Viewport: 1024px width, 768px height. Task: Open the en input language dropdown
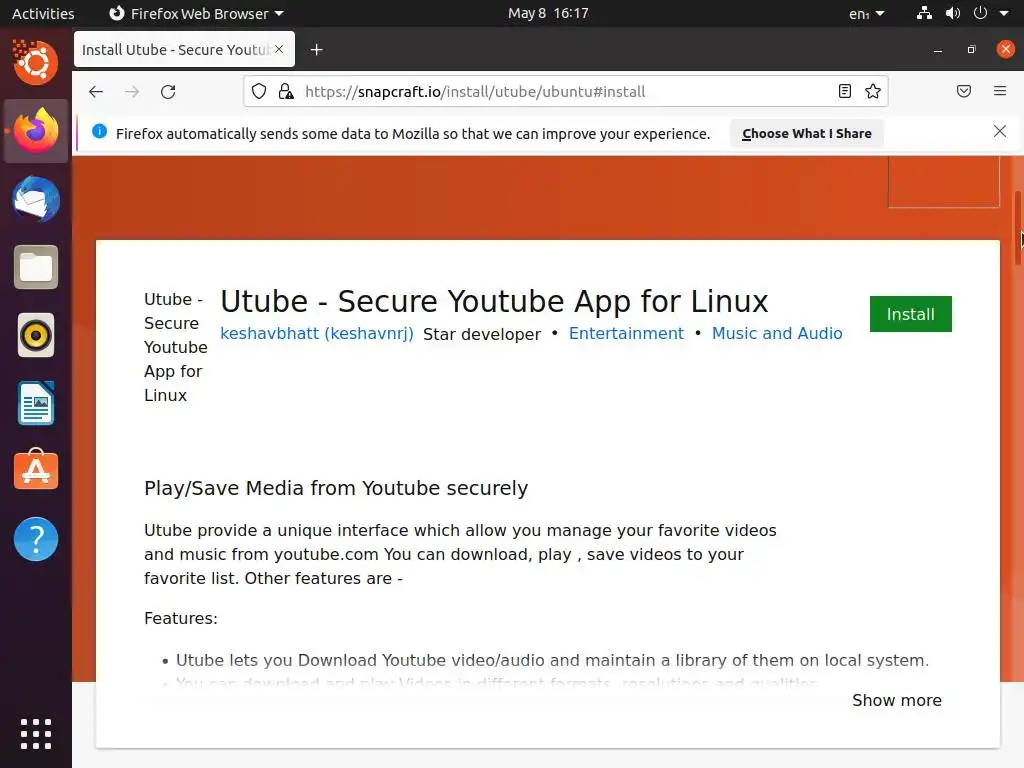point(867,13)
